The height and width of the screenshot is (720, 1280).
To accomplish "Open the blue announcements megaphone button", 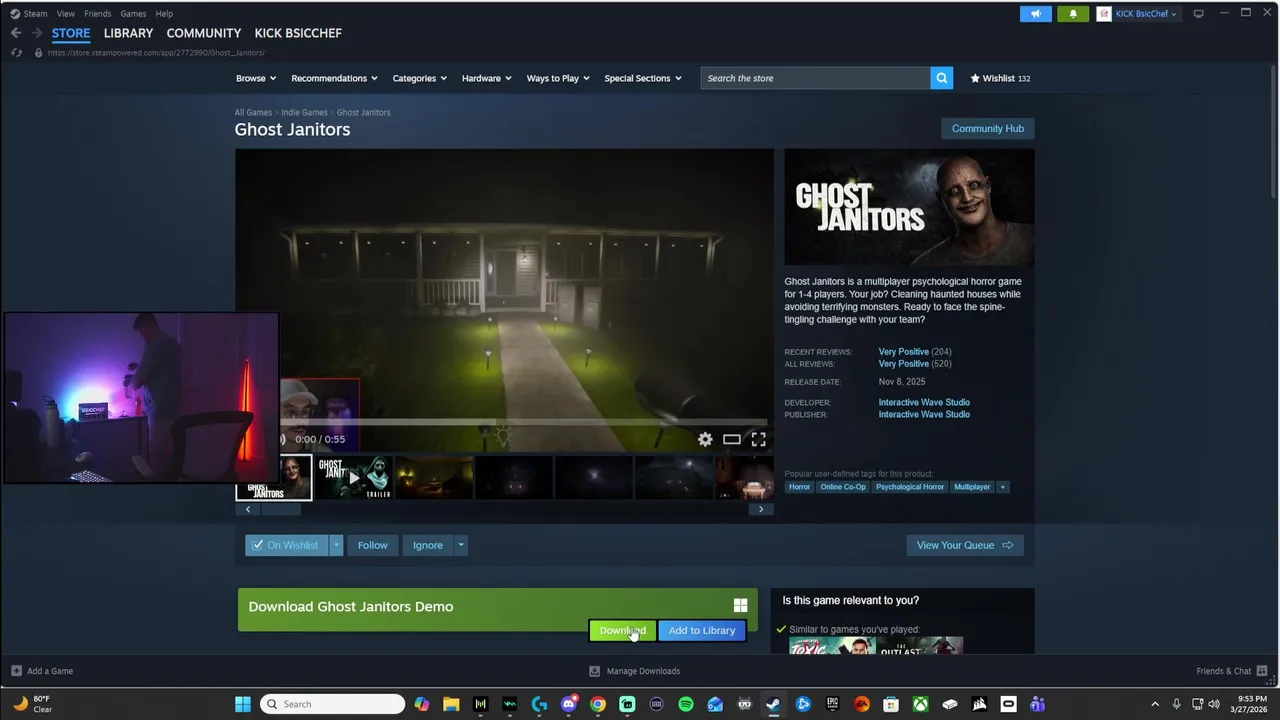I will 1036,14.
